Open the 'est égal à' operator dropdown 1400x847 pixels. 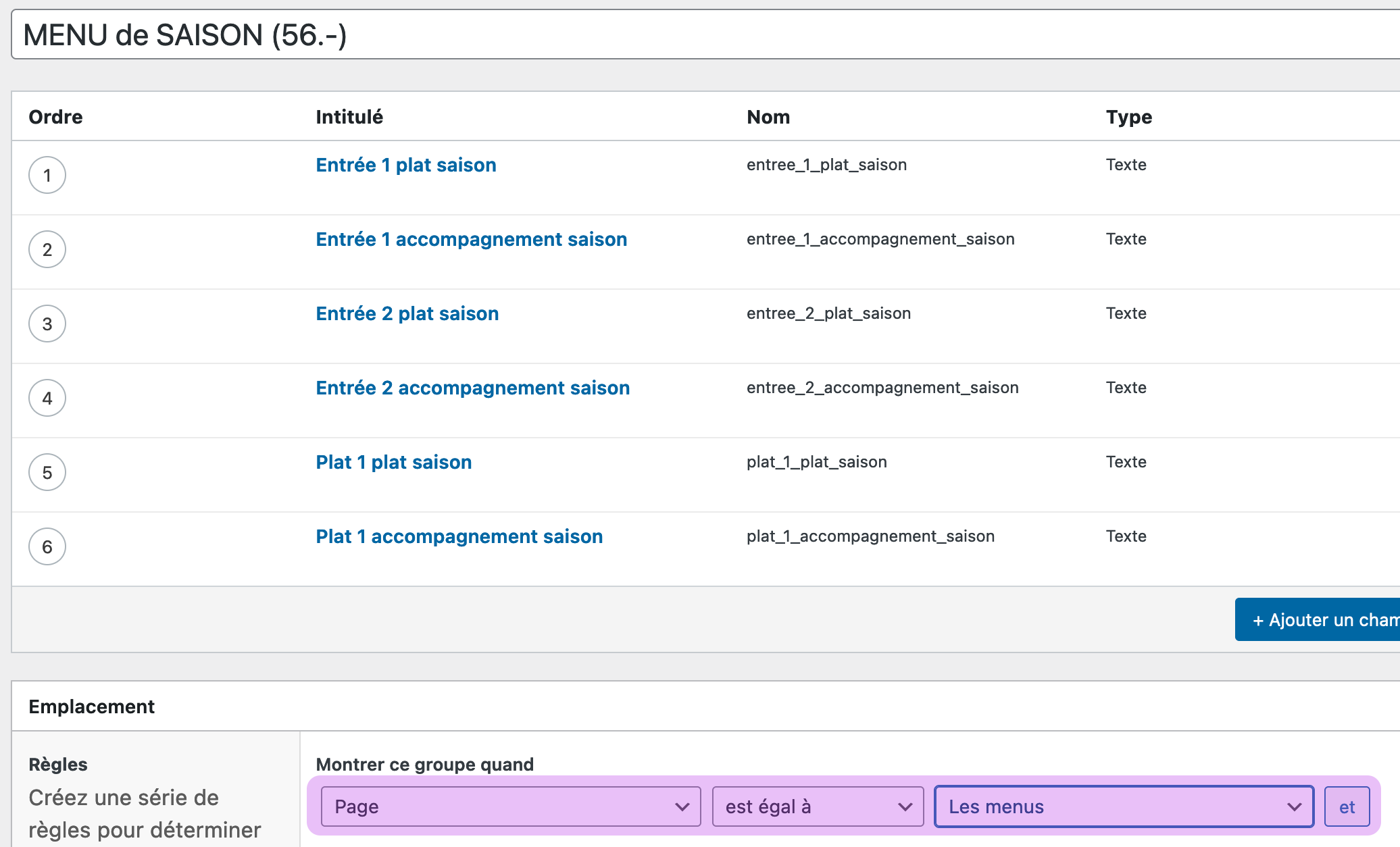pos(818,806)
